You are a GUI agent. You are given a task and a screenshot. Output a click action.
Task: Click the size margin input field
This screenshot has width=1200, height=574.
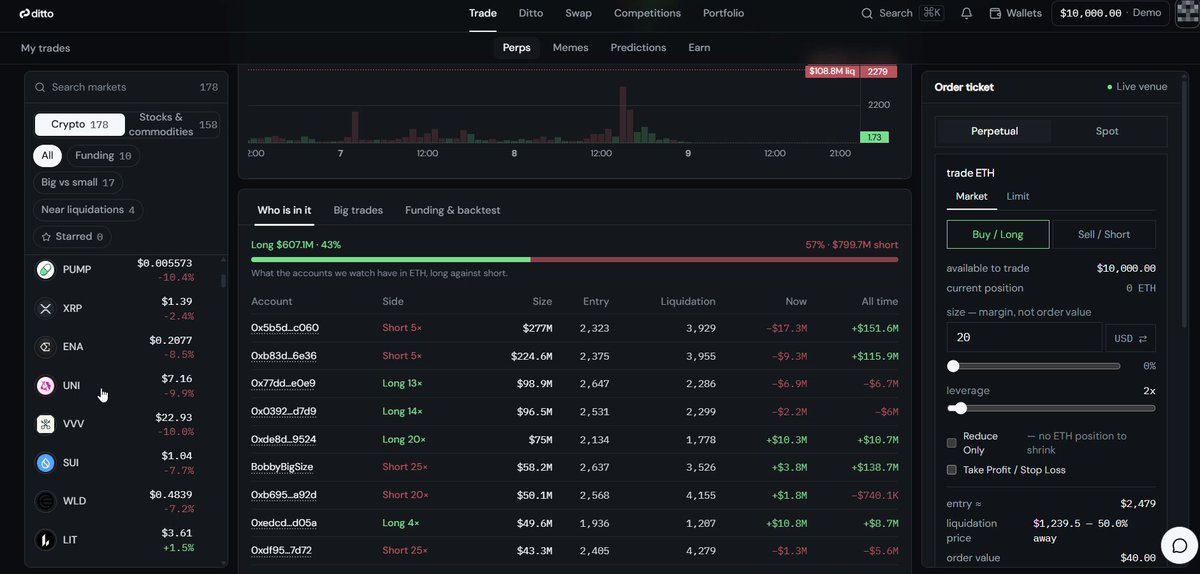click(1024, 338)
